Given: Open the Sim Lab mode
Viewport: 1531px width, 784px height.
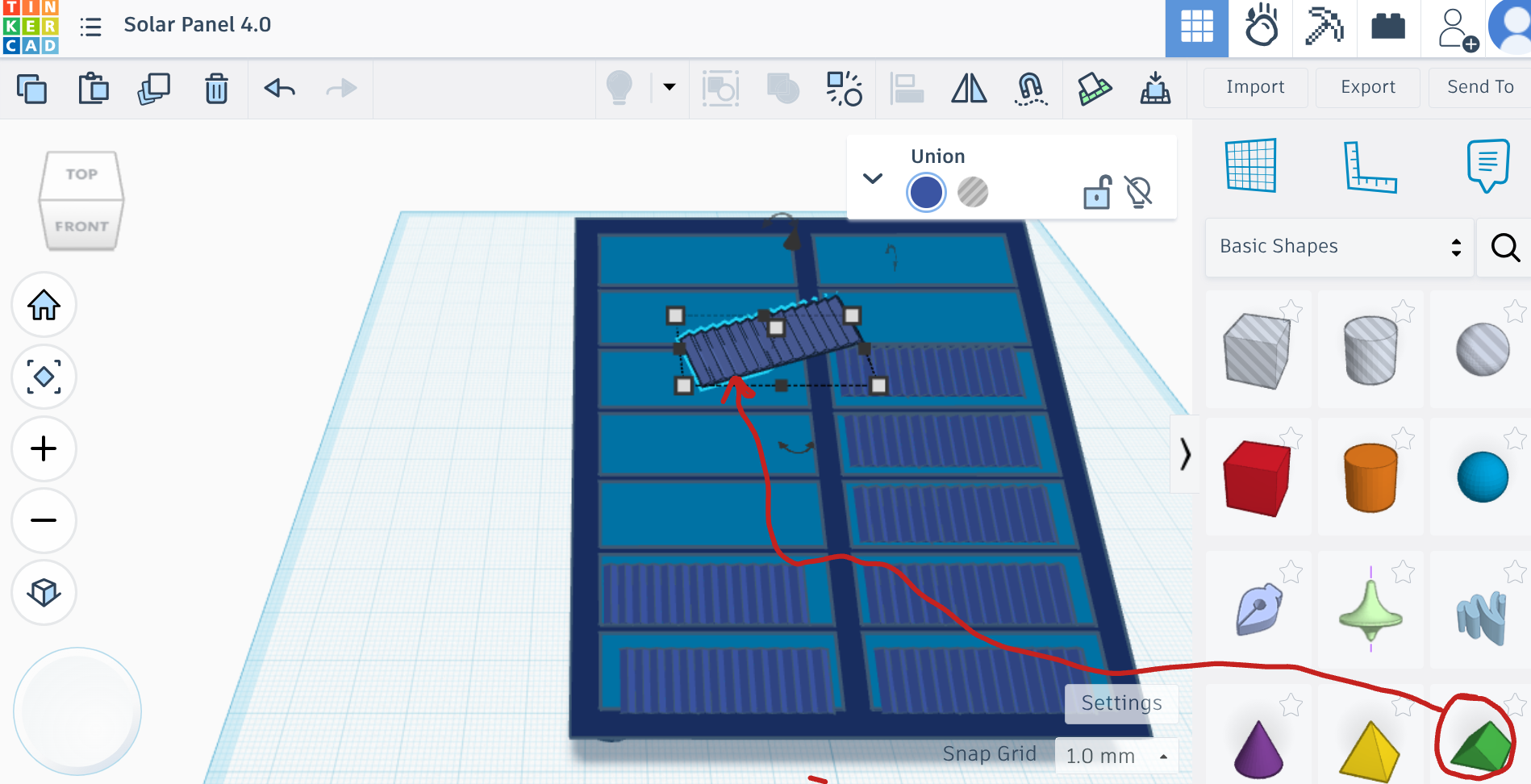Looking at the screenshot, I should click(1262, 27).
